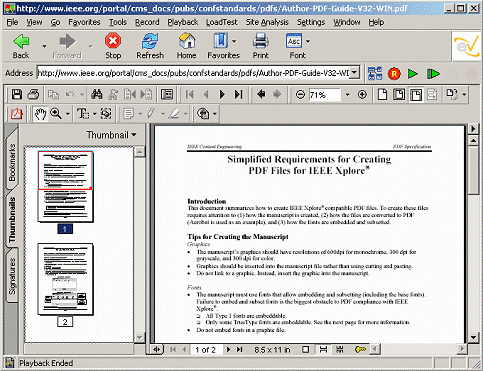Click the binoculars Find icon
This screenshot has width=483, height=371.
97,95
